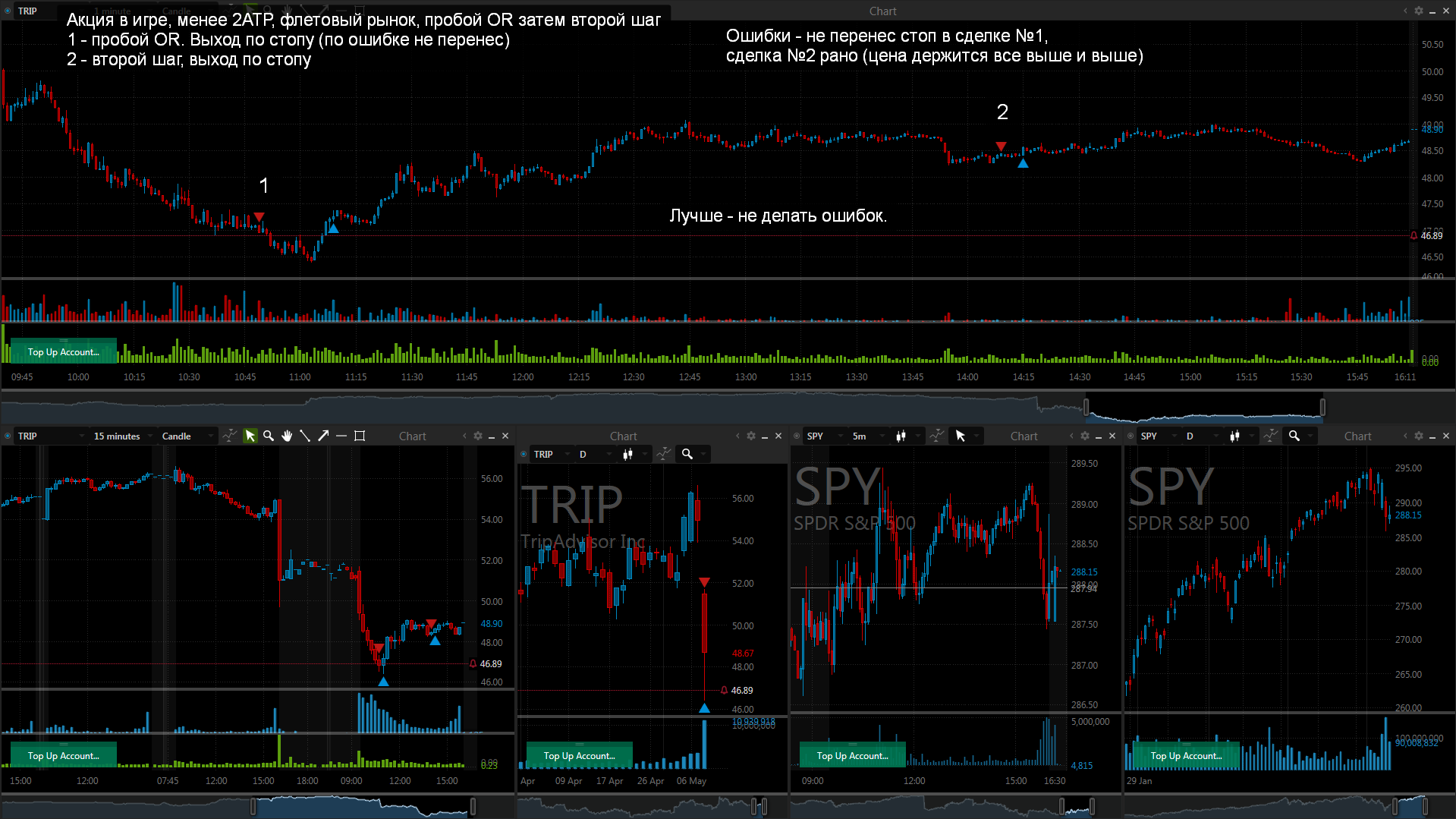Open settings gear of TRIP 15 minutes chart
The width and height of the screenshot is (1456, 819).
(478, 436)
